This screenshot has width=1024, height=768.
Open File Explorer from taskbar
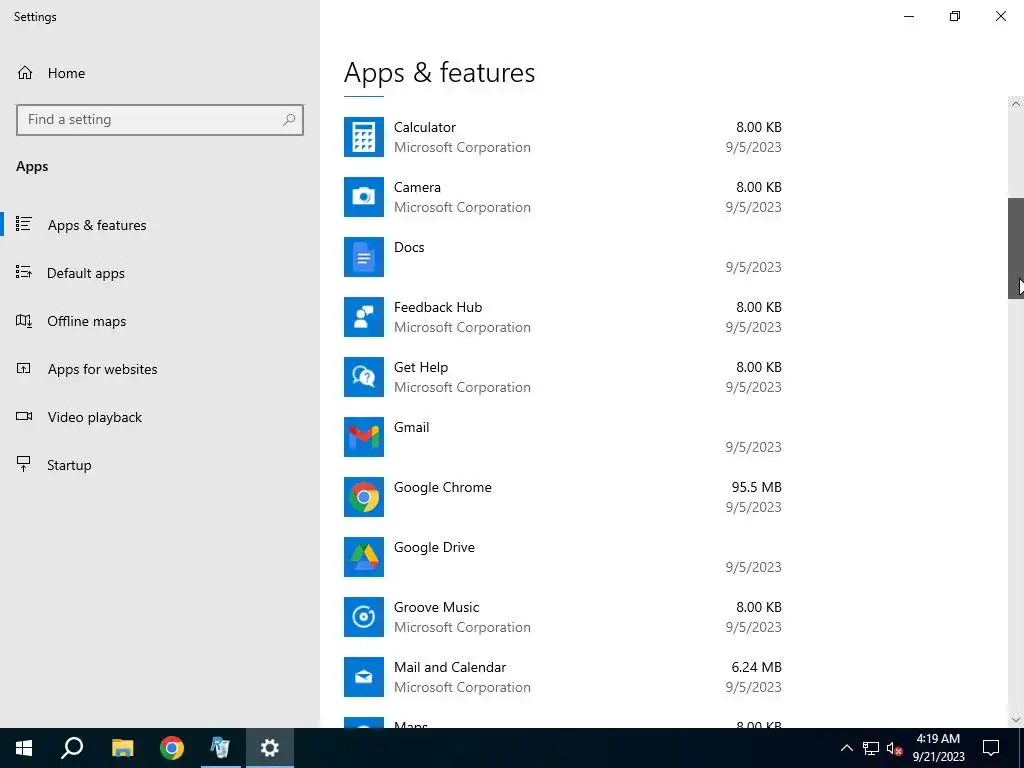point(122,748)
